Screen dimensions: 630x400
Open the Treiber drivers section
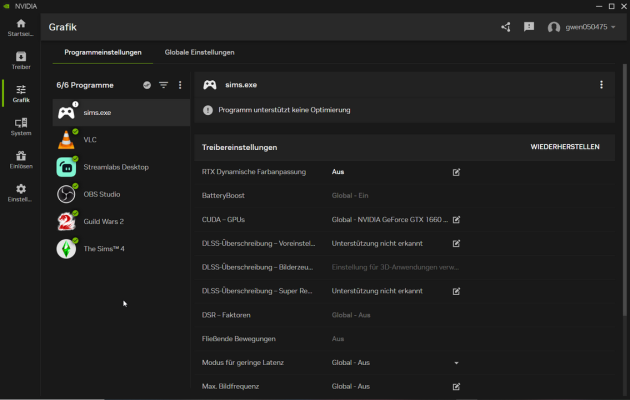21,61
